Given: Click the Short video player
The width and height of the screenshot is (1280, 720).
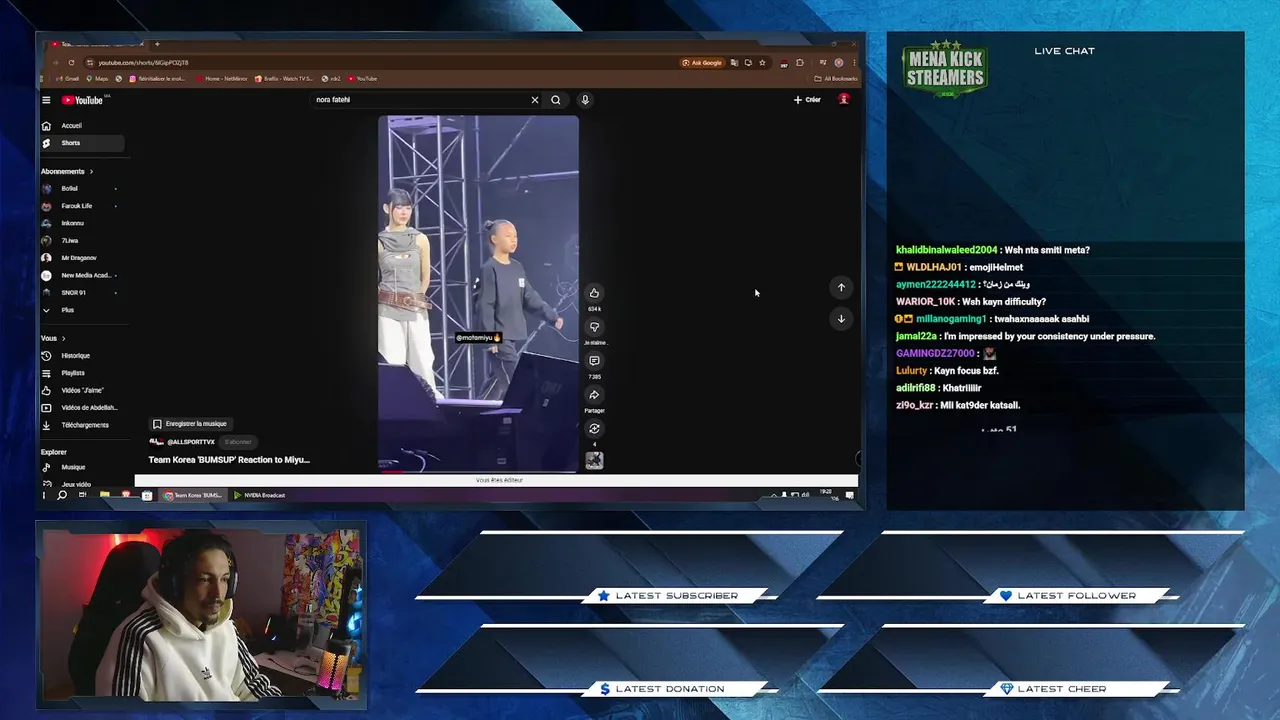Looking at the screenshot, I should coord(478,293).
